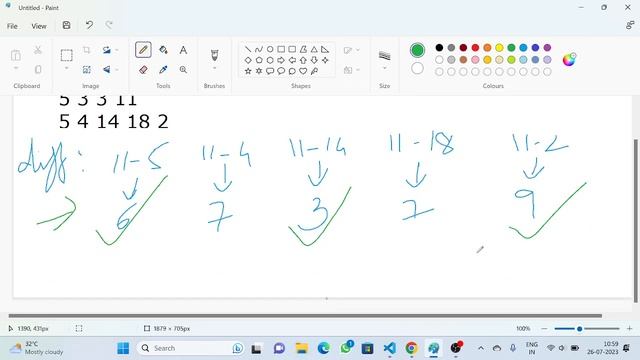
Task: Open File Explorer from taskbar
Action: coord(302,348)
